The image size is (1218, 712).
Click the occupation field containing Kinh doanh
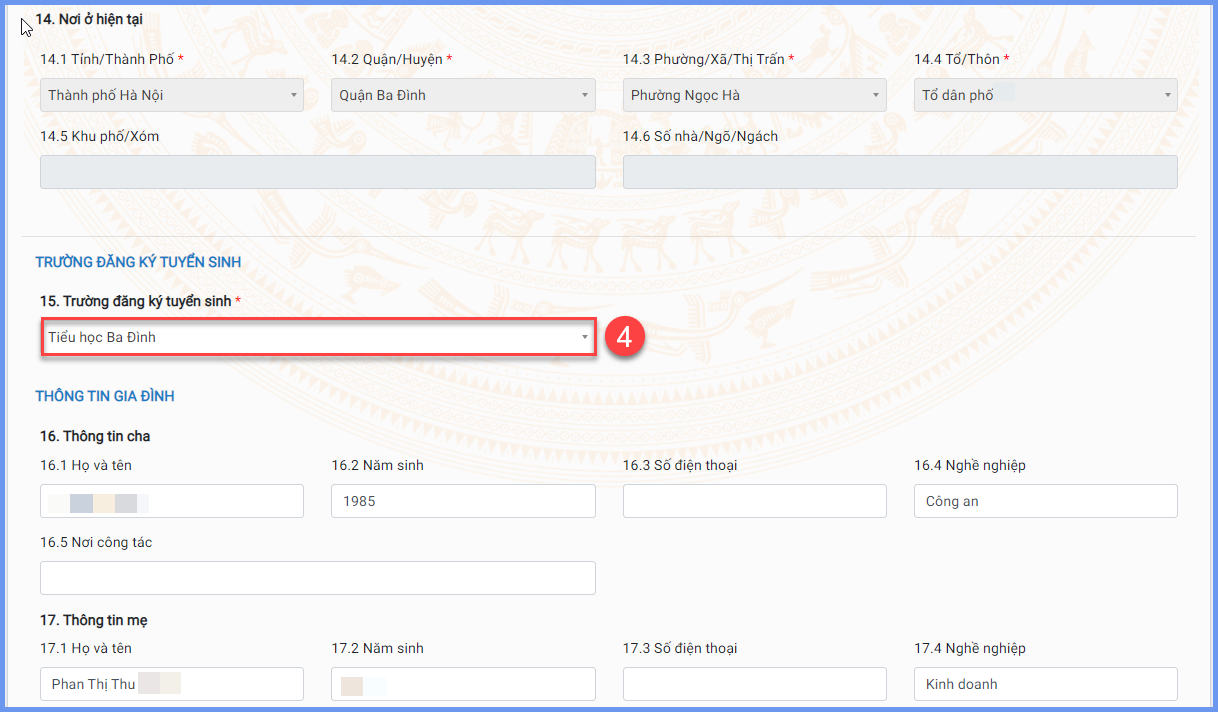click(1045, 684)
